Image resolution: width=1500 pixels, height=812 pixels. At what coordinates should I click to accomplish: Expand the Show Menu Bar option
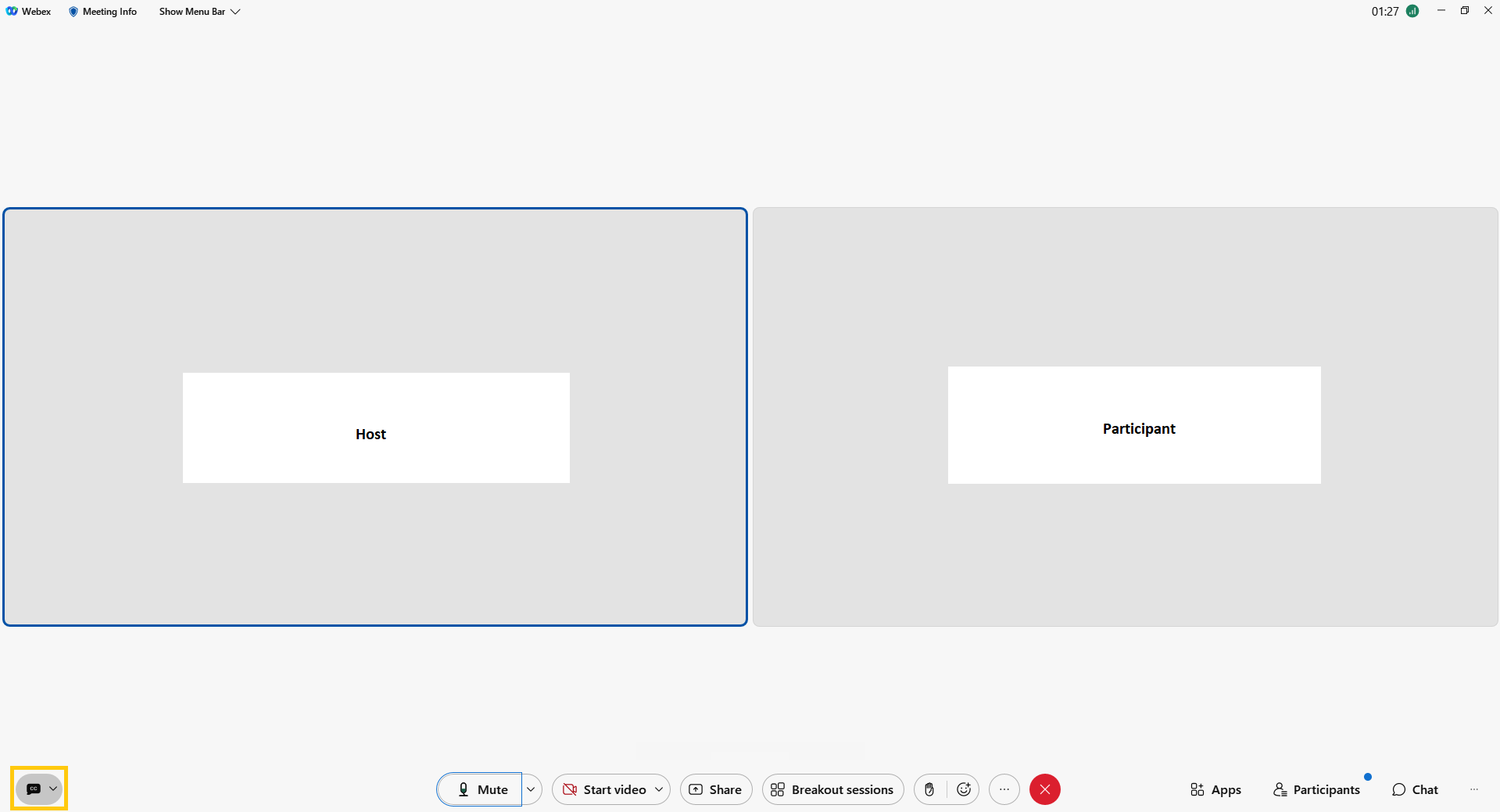(199, 12)
